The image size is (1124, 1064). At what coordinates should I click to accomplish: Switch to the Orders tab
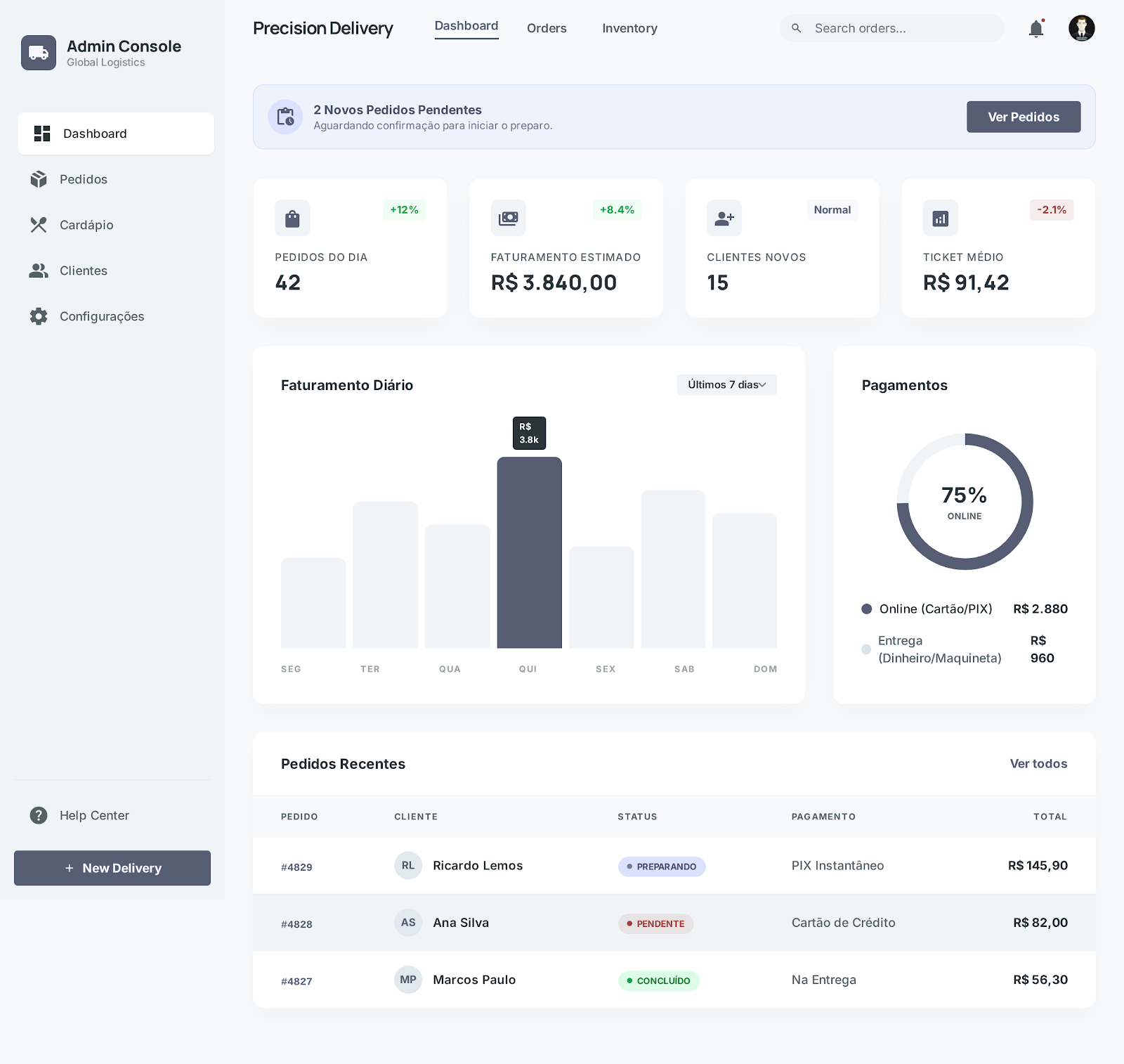coord(547,28)
